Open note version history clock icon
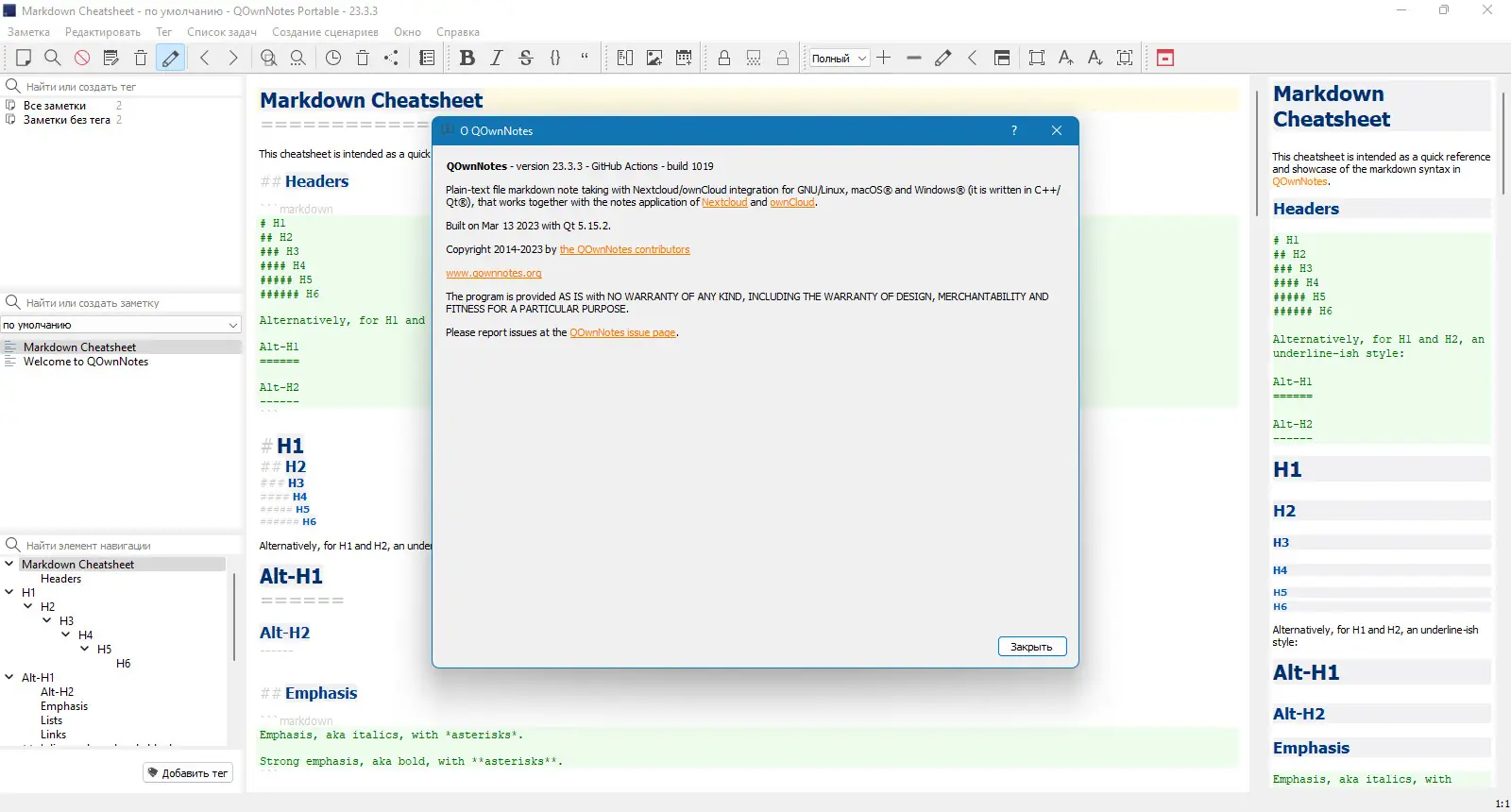1511x812 pixels. point(333,58)
